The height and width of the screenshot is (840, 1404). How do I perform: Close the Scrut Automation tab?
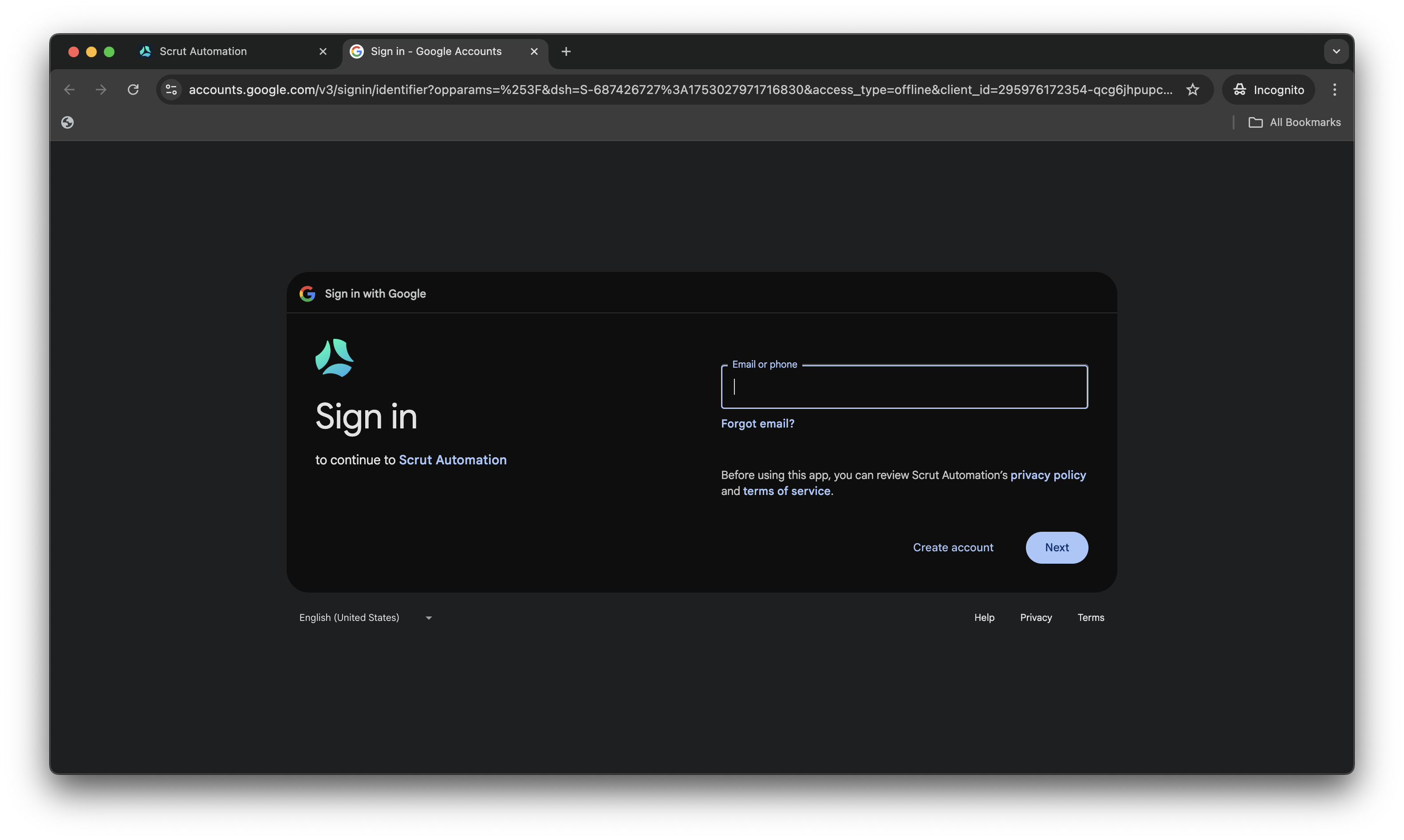pos(323,51)
